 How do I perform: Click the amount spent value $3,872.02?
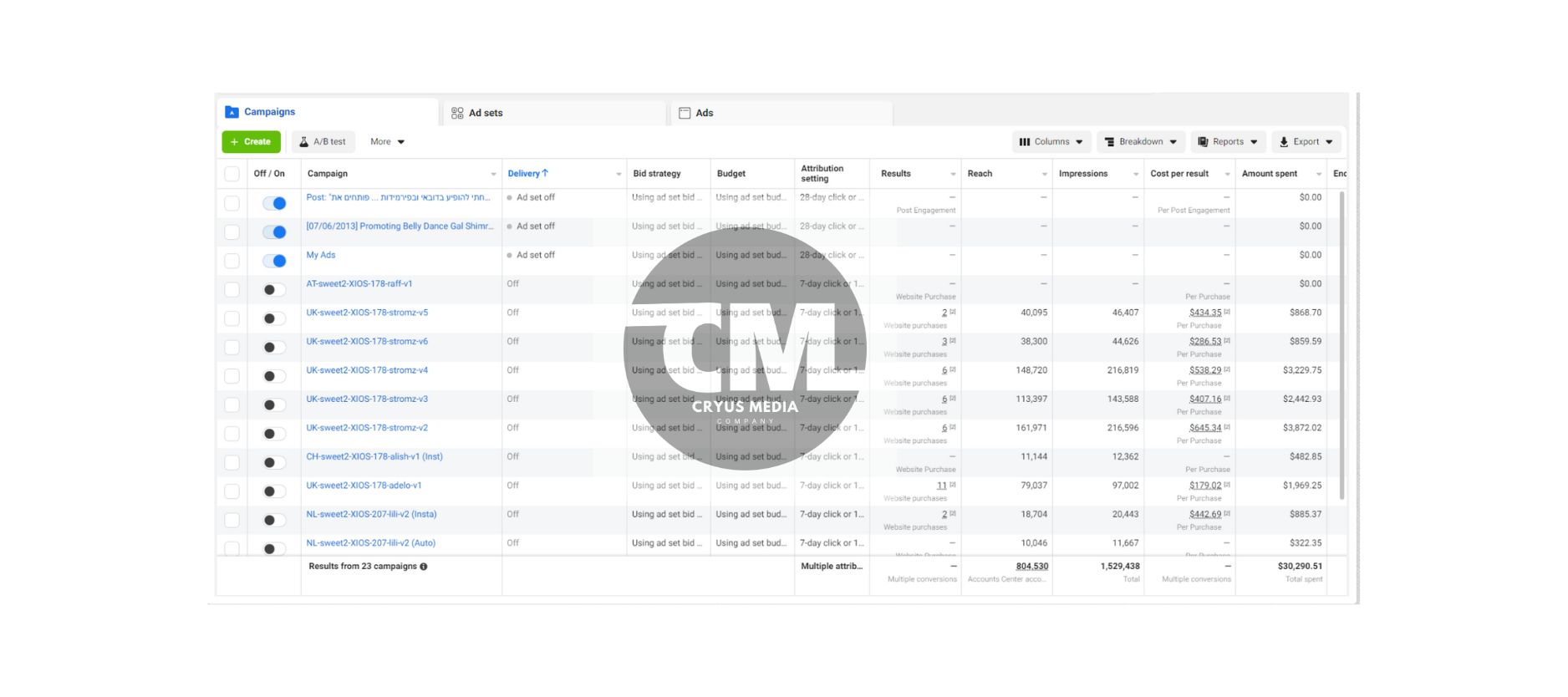point(1302,428)
